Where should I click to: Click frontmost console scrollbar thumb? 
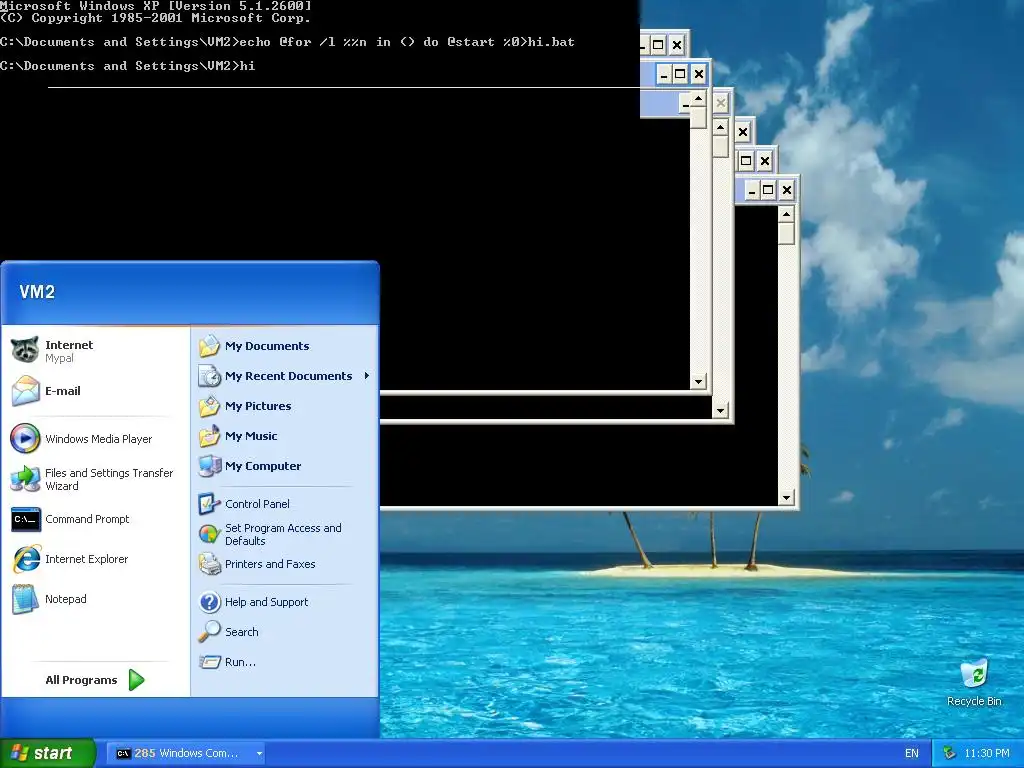[x=786, y=233]
